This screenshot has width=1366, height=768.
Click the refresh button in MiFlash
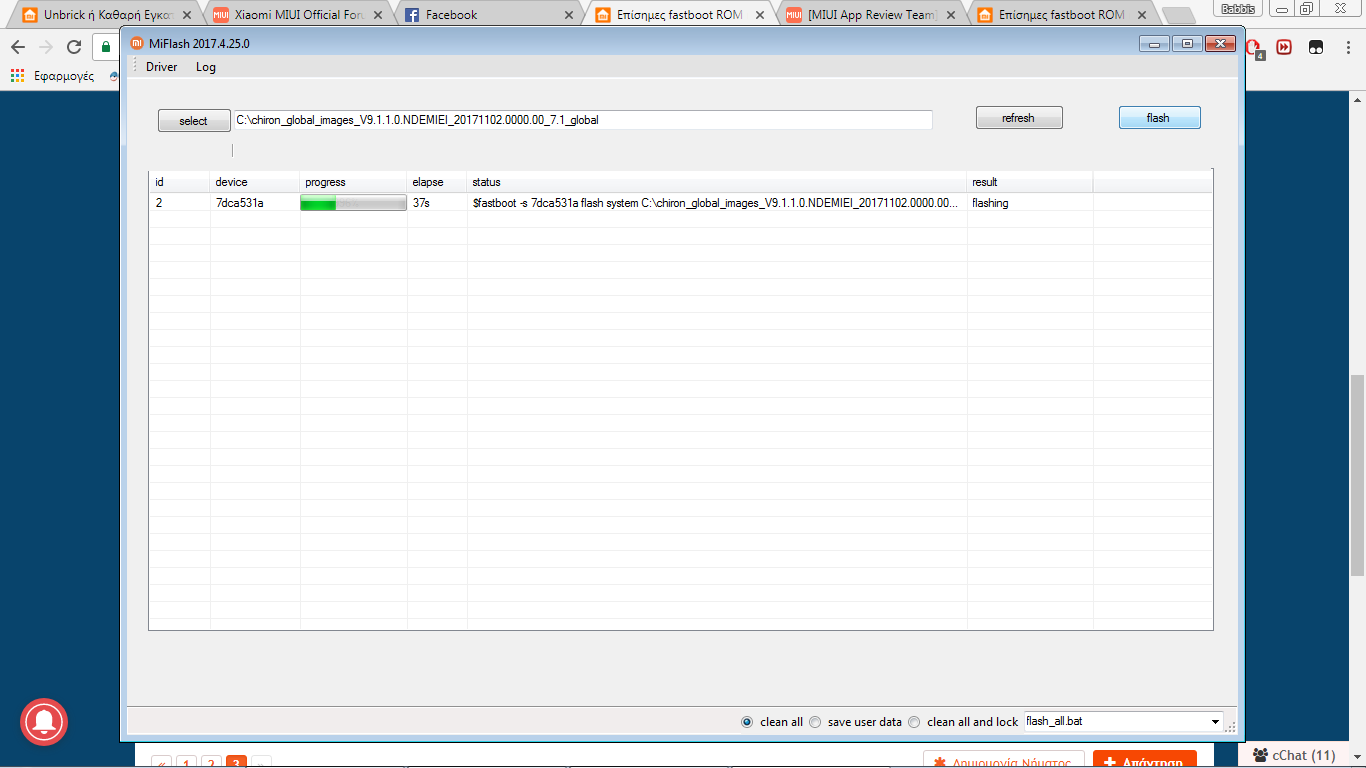(x=1019, y=118)
